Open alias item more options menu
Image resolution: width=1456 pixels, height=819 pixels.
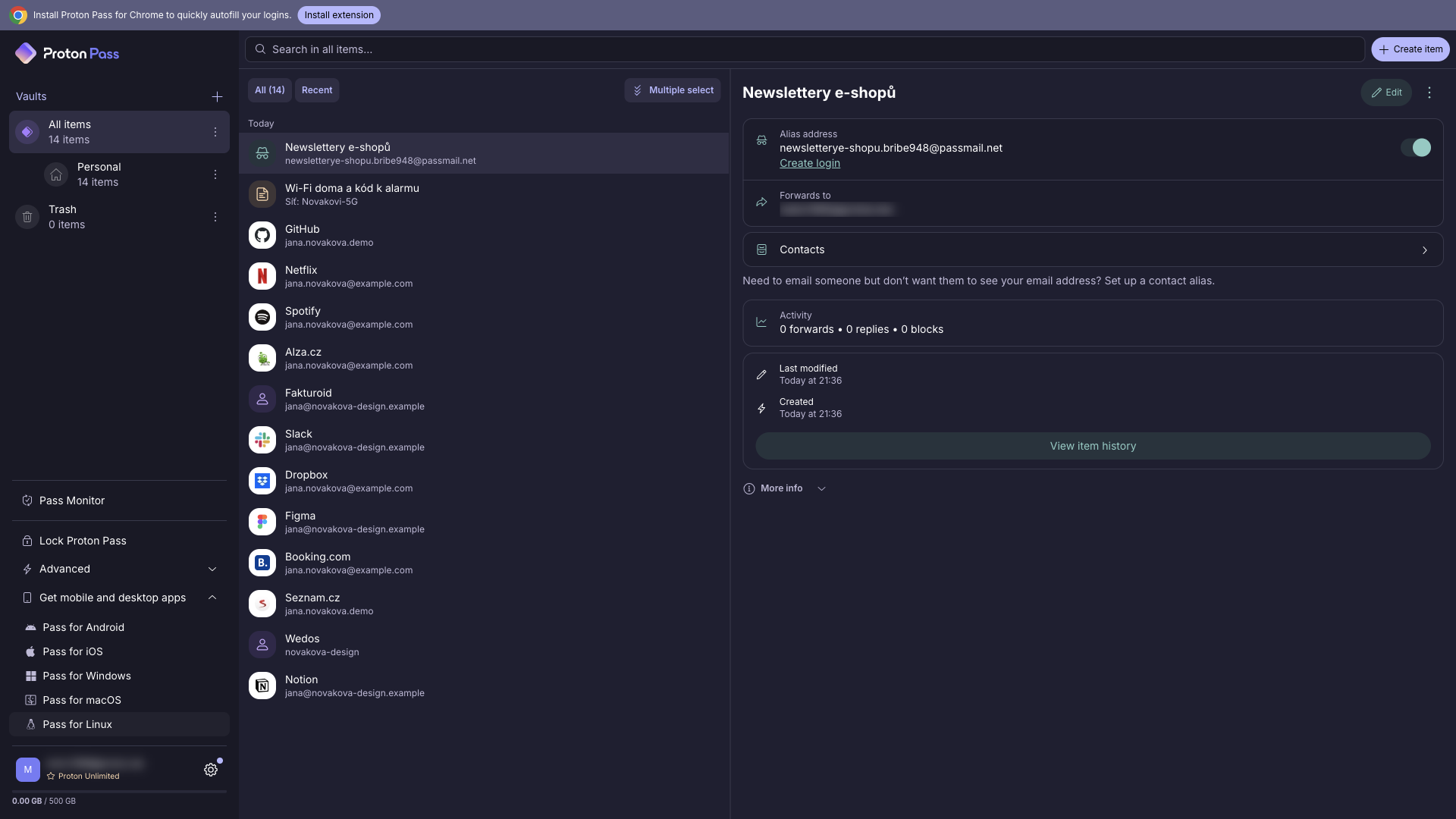coord(1429,93)
